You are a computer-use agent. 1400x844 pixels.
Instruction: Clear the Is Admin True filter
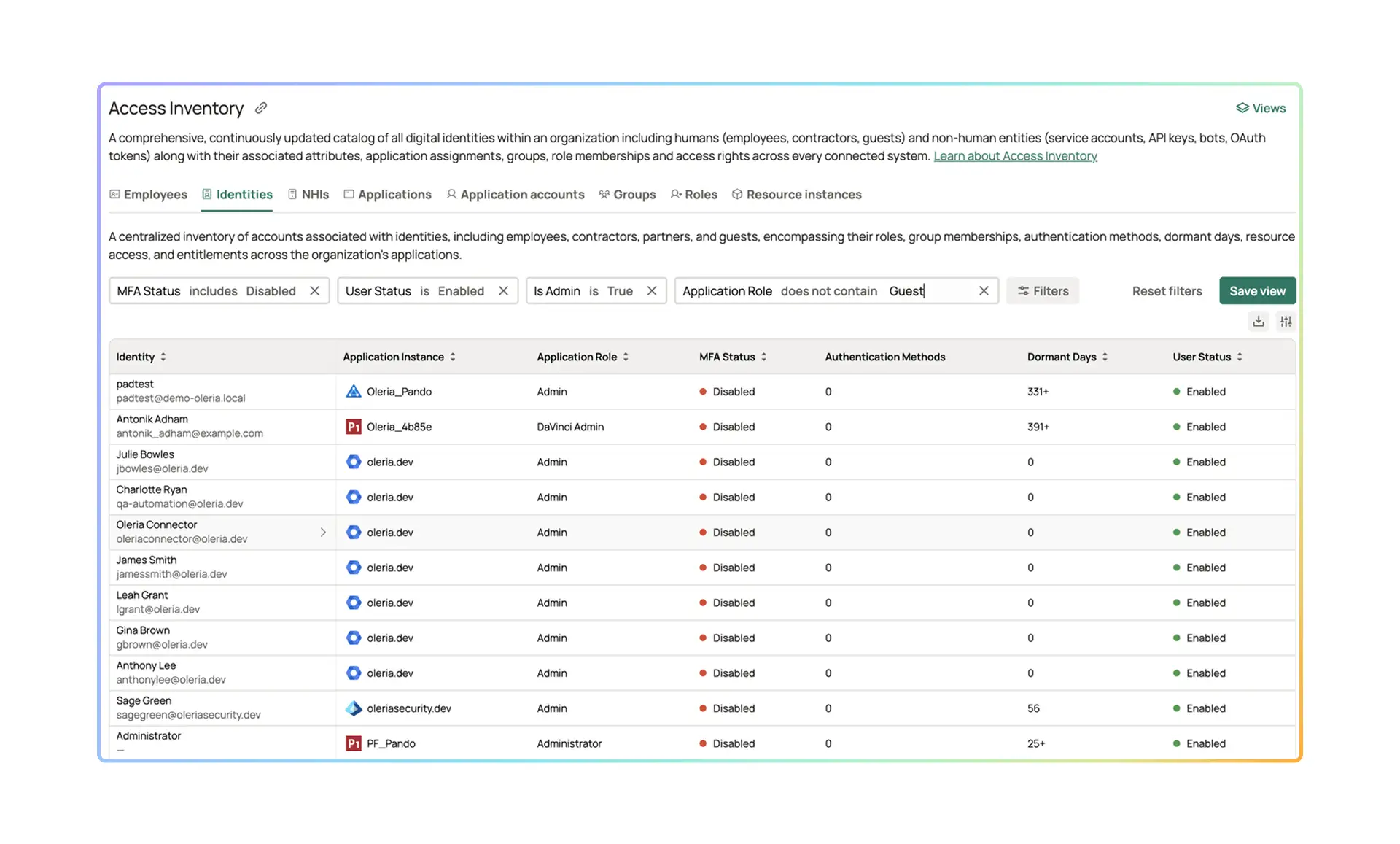[652, 291]
